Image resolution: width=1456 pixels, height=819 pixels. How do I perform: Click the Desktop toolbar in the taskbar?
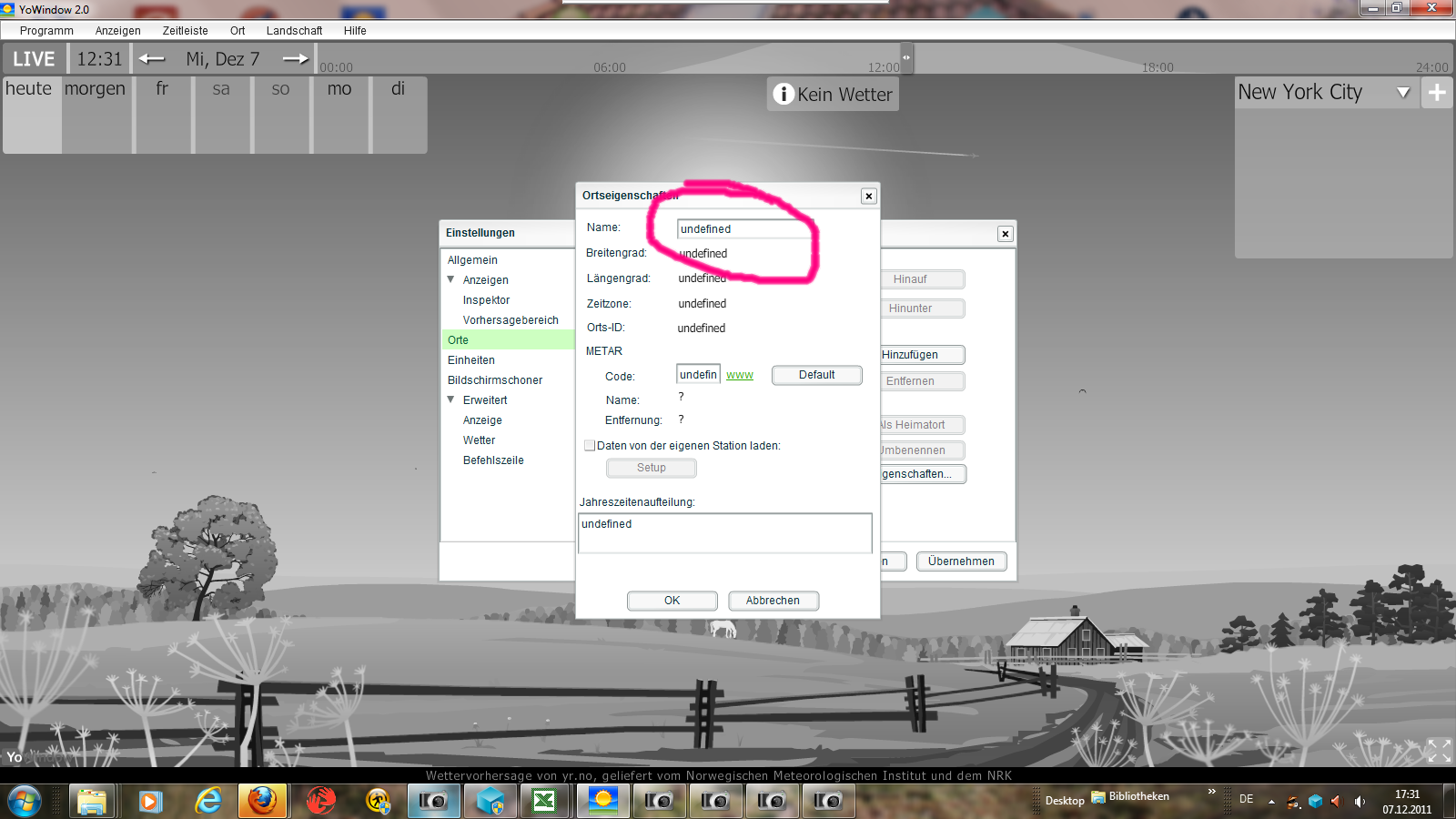1064,801
